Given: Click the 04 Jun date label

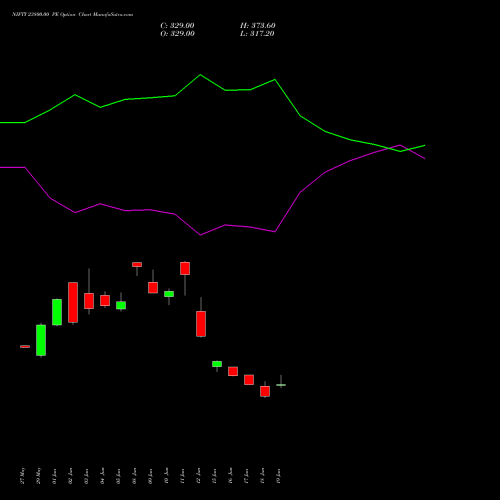Looking at the screenshot, I should tap(103, 476).
